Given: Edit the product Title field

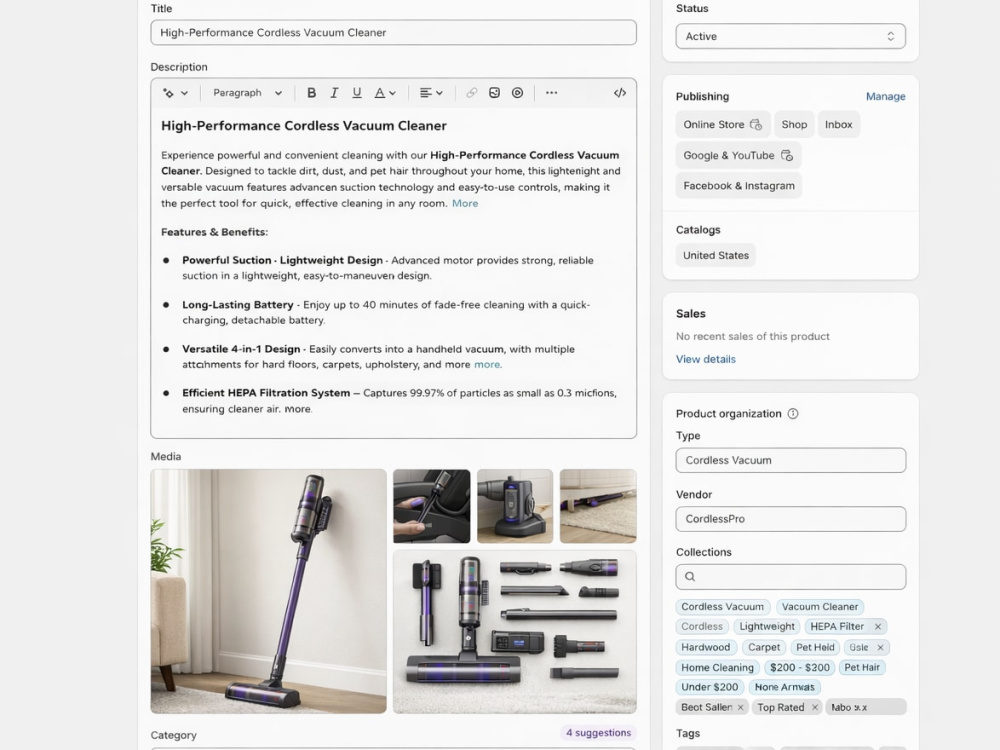Looking at the screenshot, I should [393, 33].
